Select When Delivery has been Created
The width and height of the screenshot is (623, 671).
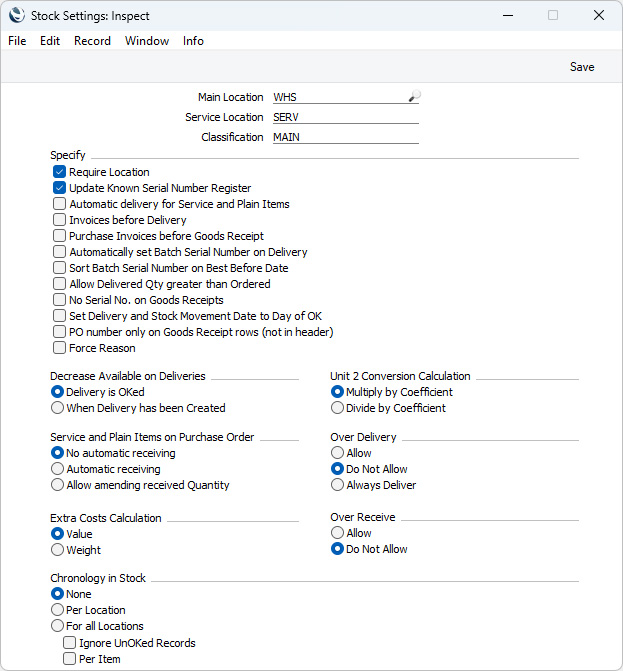click(x=57, y=408)
